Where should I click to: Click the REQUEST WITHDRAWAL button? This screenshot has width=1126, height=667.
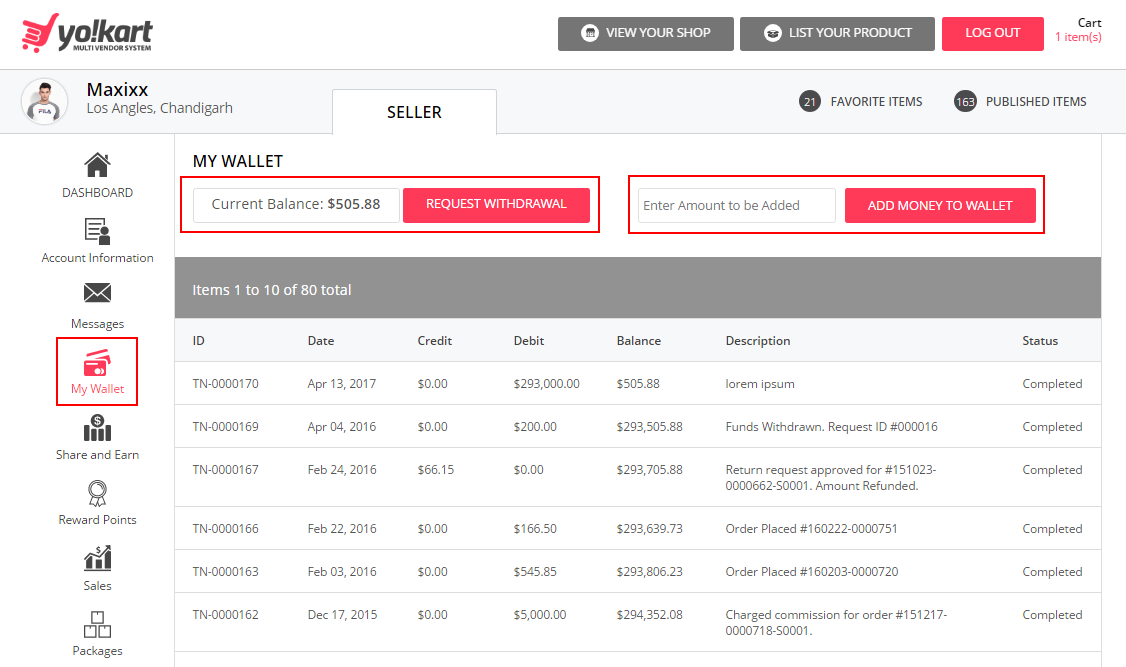click(x=496, y=205)
